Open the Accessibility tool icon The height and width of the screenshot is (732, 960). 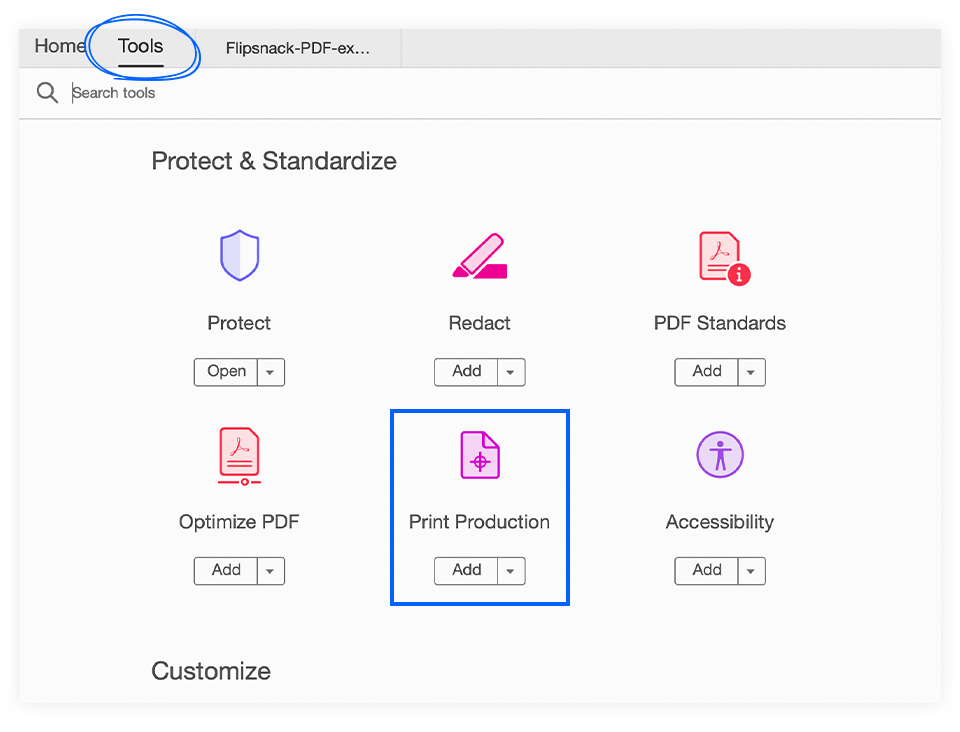point(719,455)
